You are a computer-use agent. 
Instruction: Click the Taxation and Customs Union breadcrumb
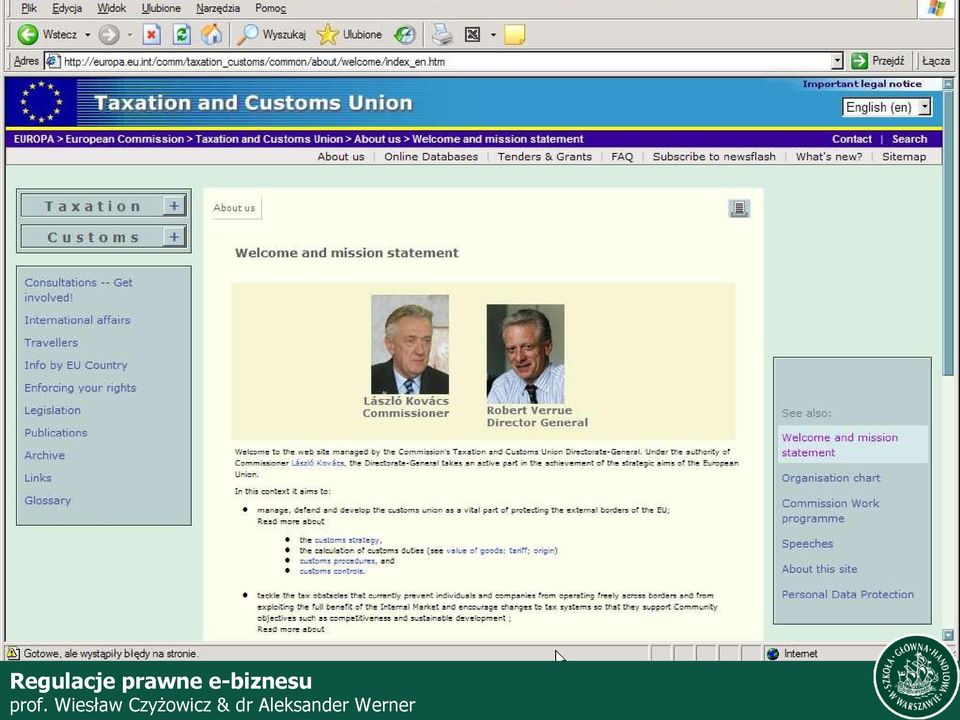click(269, 139)
